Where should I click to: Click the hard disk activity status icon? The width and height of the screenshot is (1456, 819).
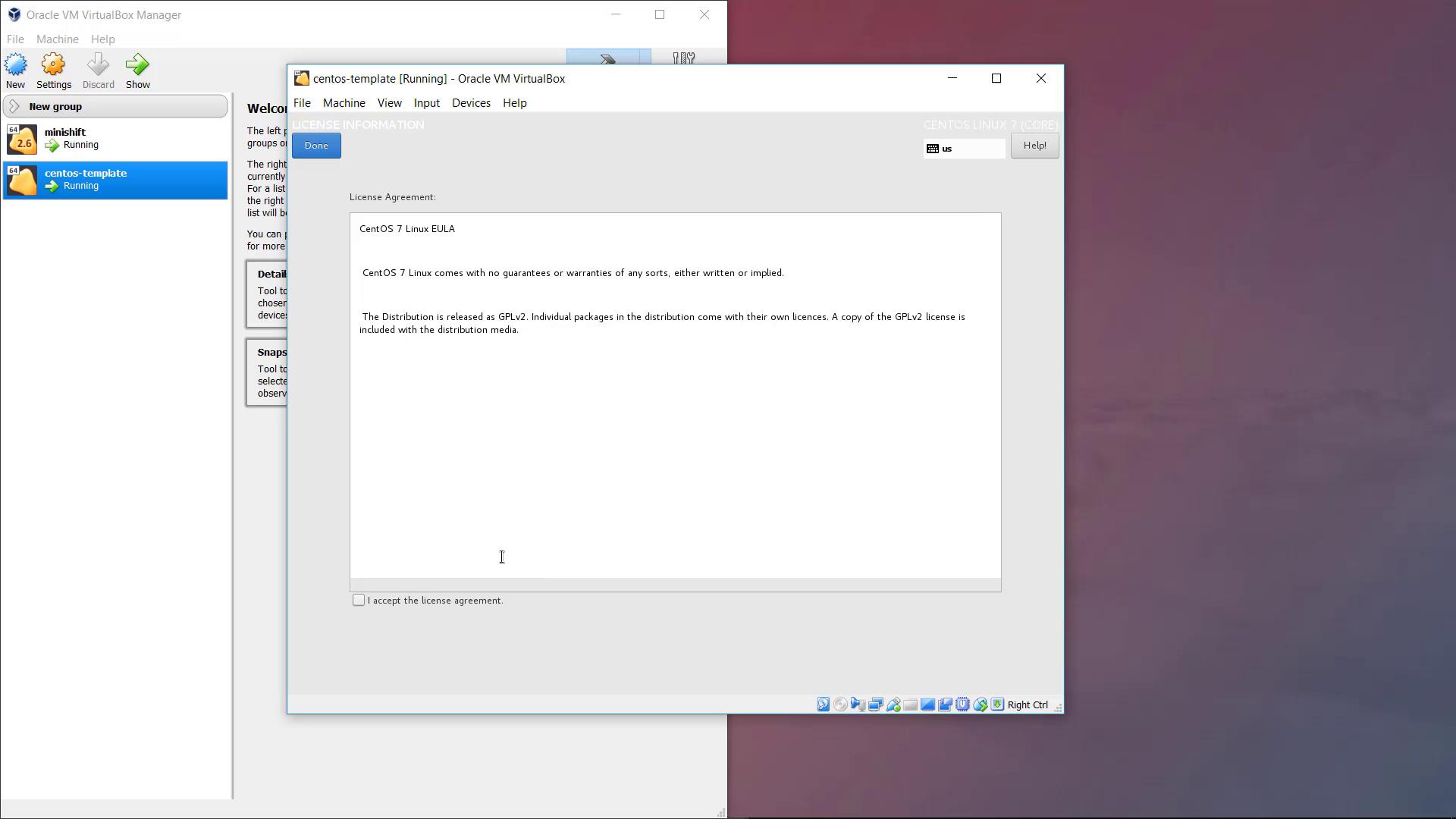823,704
